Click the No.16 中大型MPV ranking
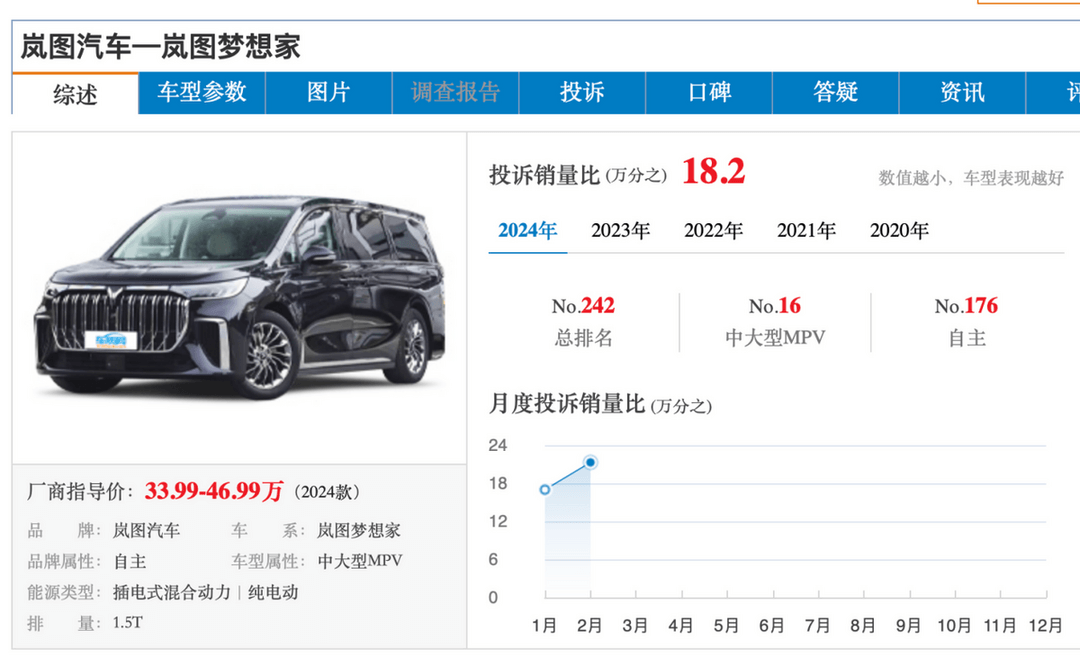The height and width of the screenshot is (658, 1080). (x=775, y=321)
